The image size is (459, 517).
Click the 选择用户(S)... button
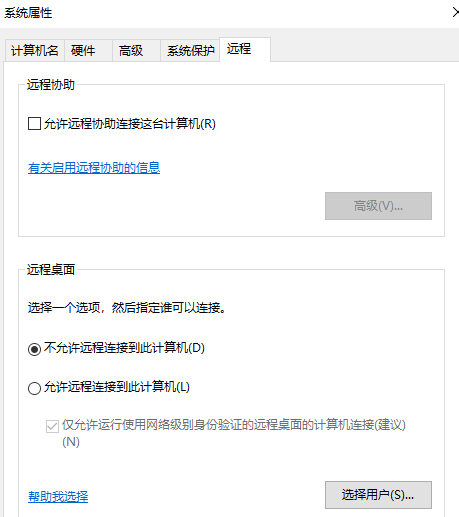[x=378, y=495]
